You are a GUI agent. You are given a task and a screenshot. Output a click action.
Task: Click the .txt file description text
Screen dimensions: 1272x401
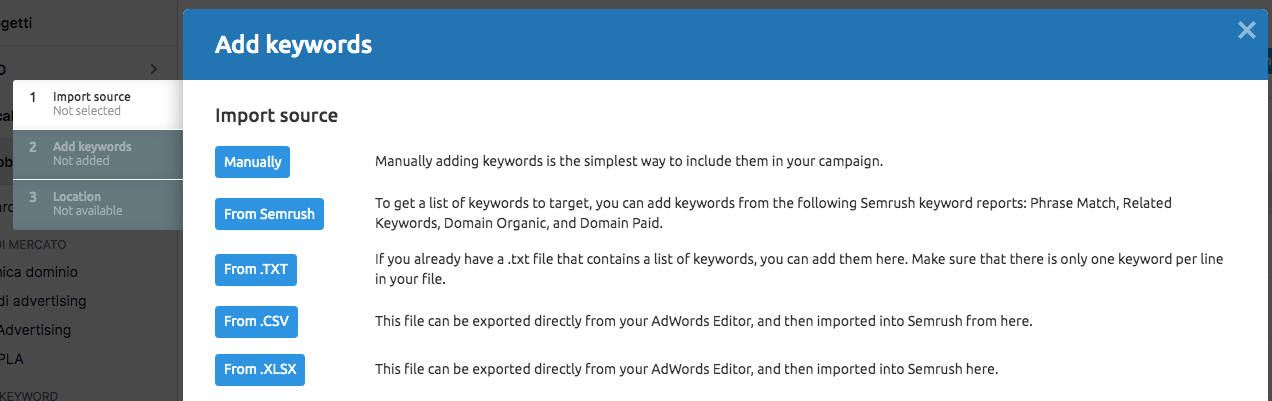798,269
